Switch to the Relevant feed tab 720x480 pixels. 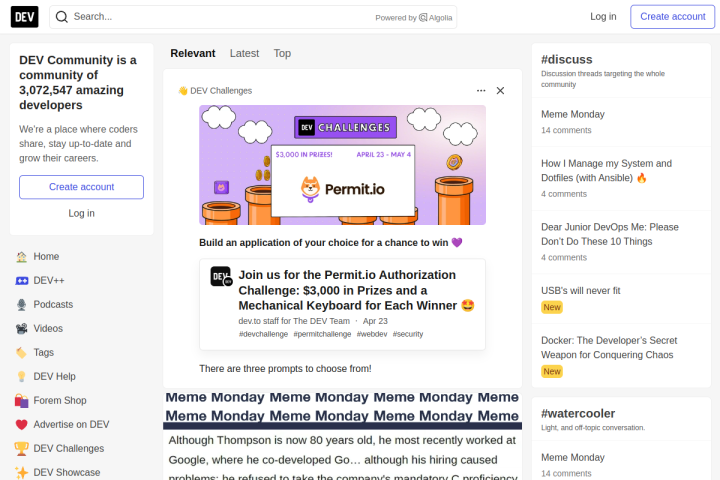[x=193, y=53]
